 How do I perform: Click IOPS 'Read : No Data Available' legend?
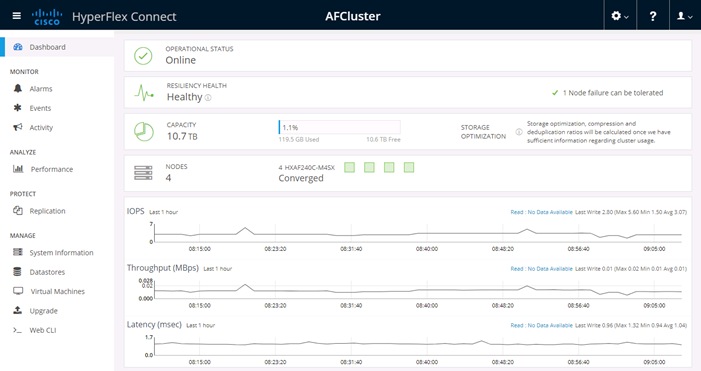[x=541, y=212]
